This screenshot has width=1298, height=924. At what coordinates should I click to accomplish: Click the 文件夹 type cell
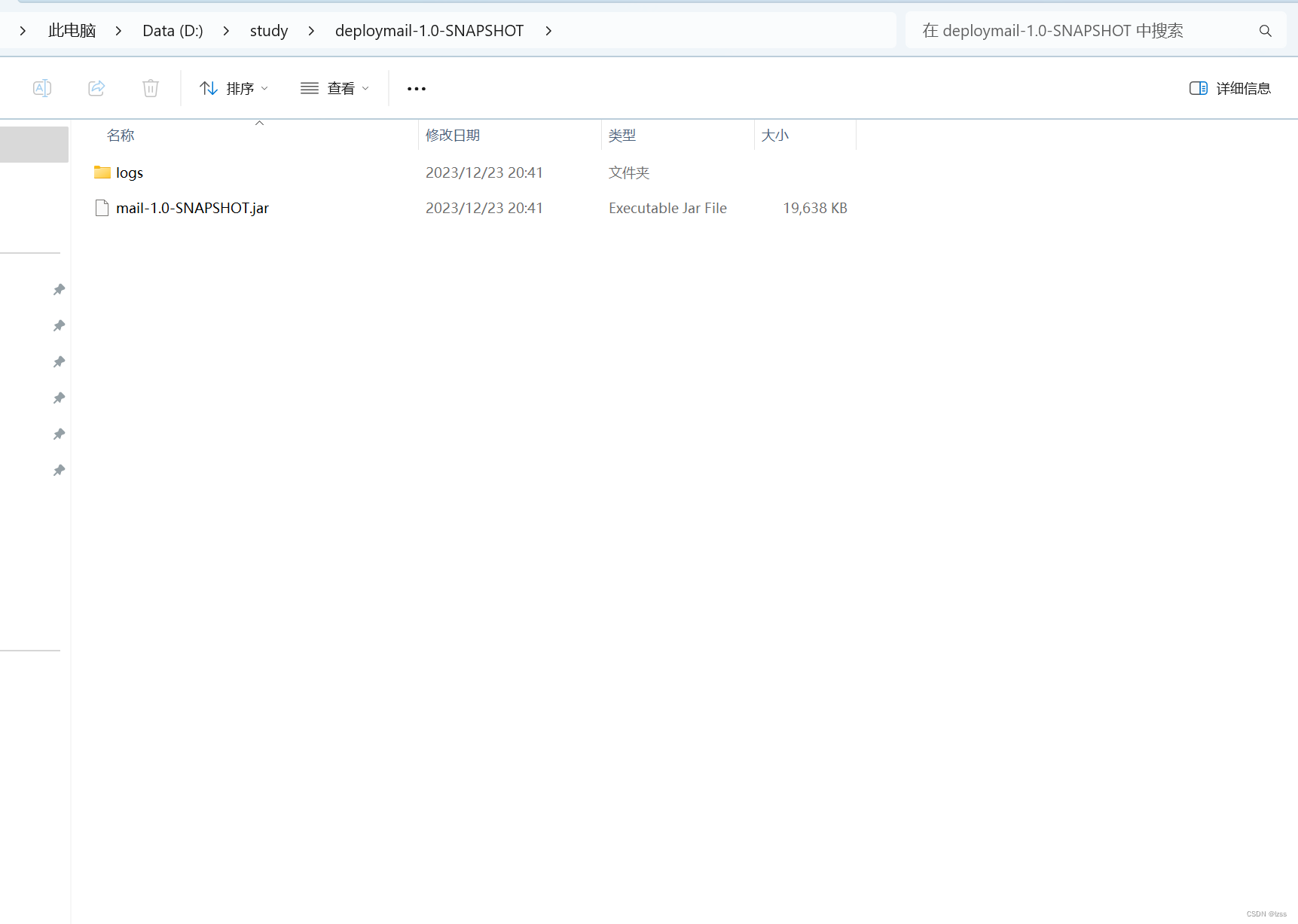pyautogui.click(x=629, y=172)
